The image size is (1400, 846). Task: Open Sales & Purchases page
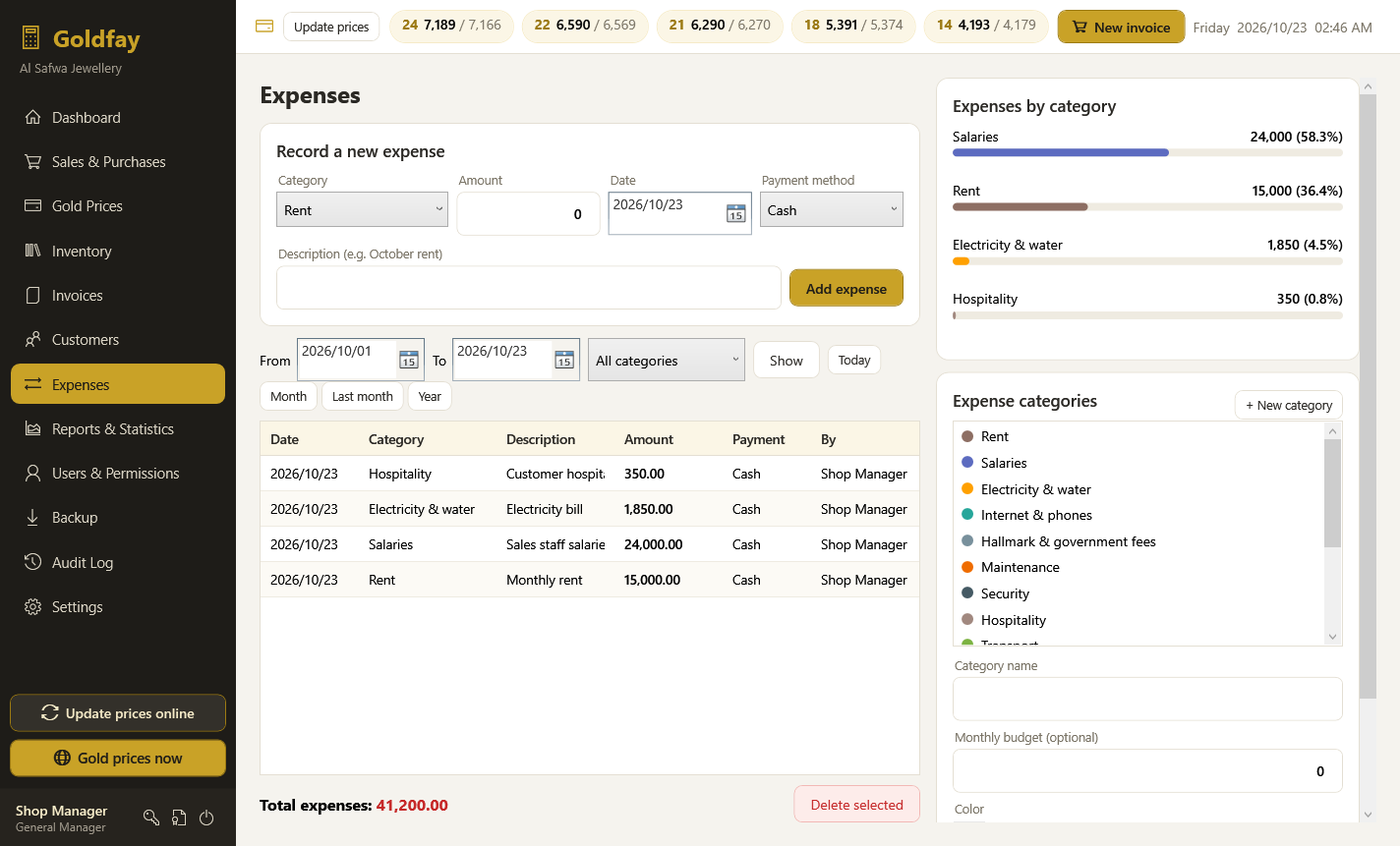coord(118,162)
